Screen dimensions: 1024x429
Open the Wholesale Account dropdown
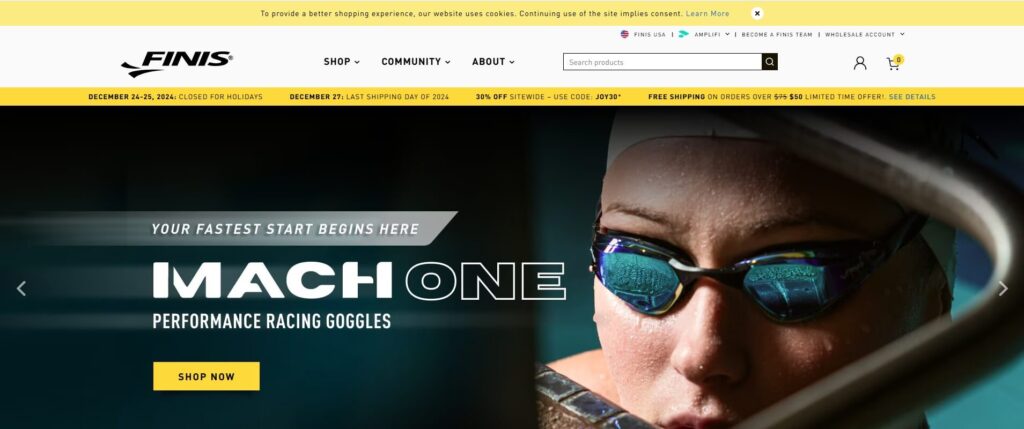(865, 34)
